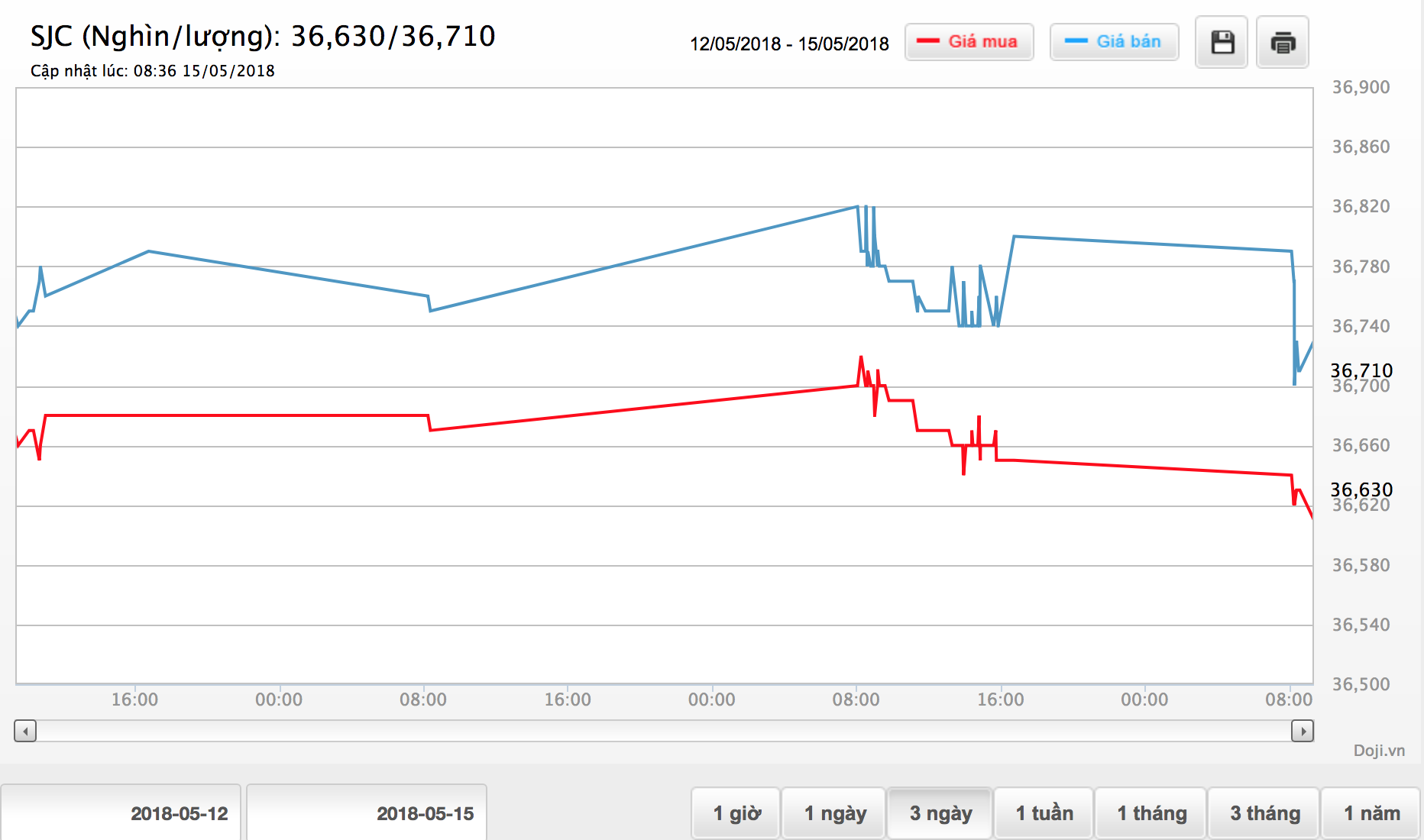1424x840 pixels.
Task: Click the 36,860 axis label
Action: click(x=1361, y=147)
